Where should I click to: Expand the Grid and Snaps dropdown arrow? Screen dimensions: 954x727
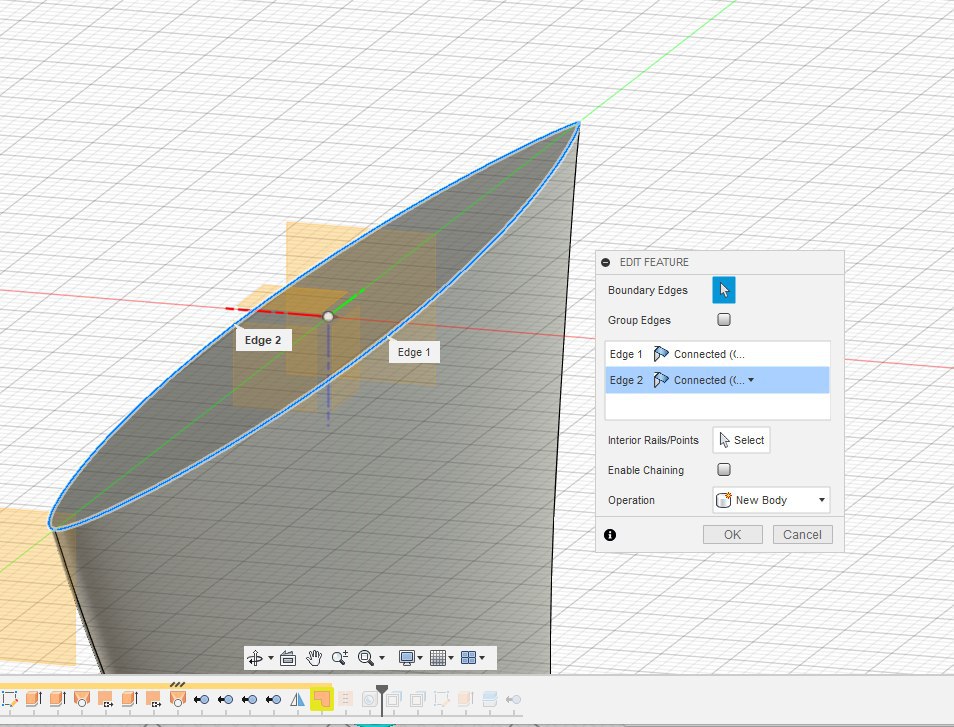point(451,658)
